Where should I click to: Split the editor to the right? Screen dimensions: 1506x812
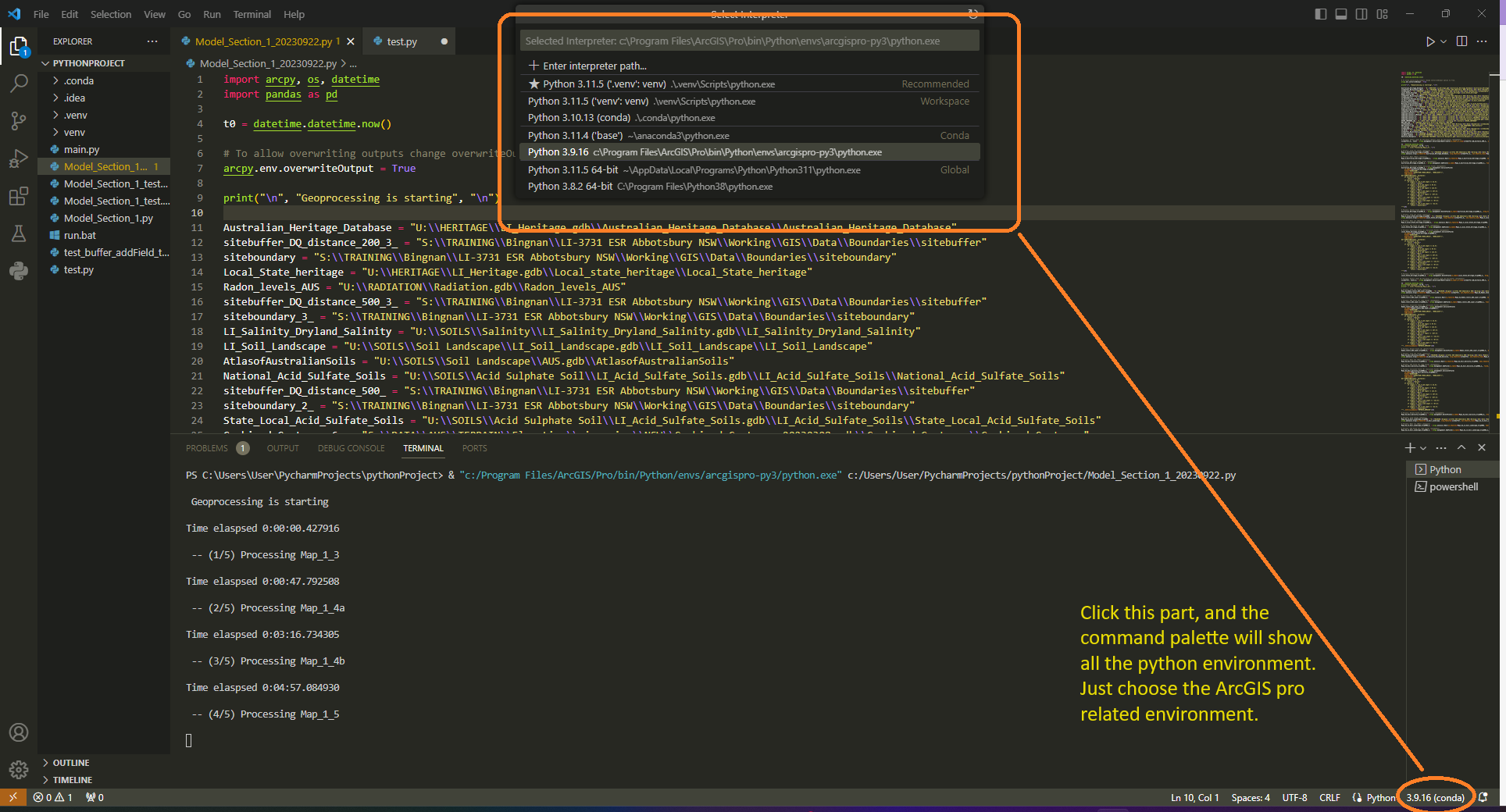pyautogui.click(x=1462, y=41)
